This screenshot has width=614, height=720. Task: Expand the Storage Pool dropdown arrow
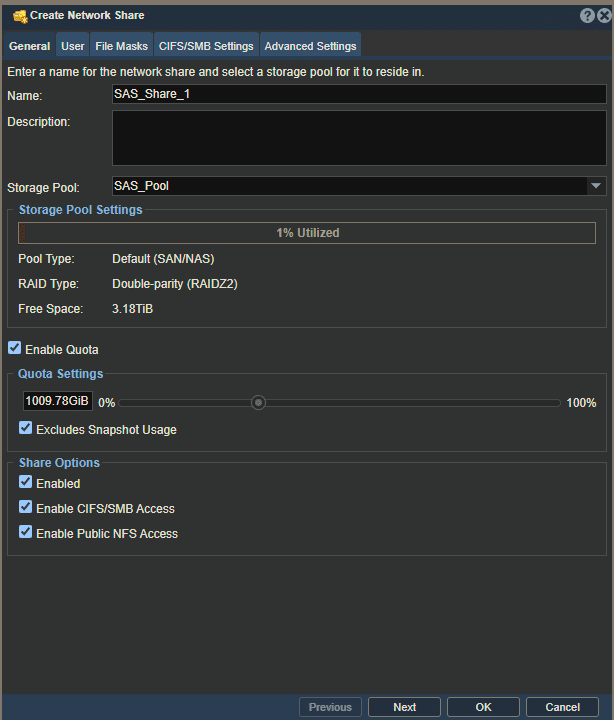(596, 186)
